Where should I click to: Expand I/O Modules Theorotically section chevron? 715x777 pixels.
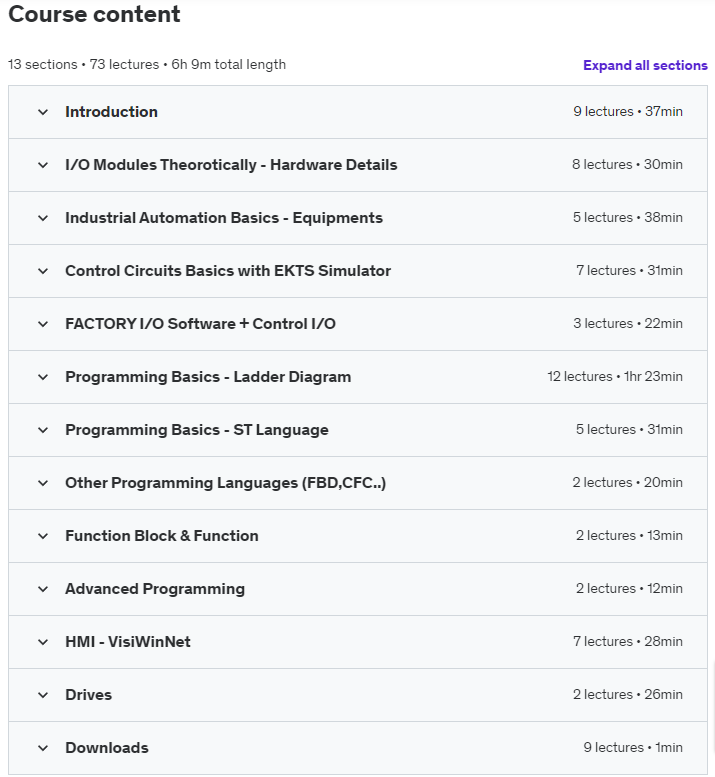coord(43,165)
